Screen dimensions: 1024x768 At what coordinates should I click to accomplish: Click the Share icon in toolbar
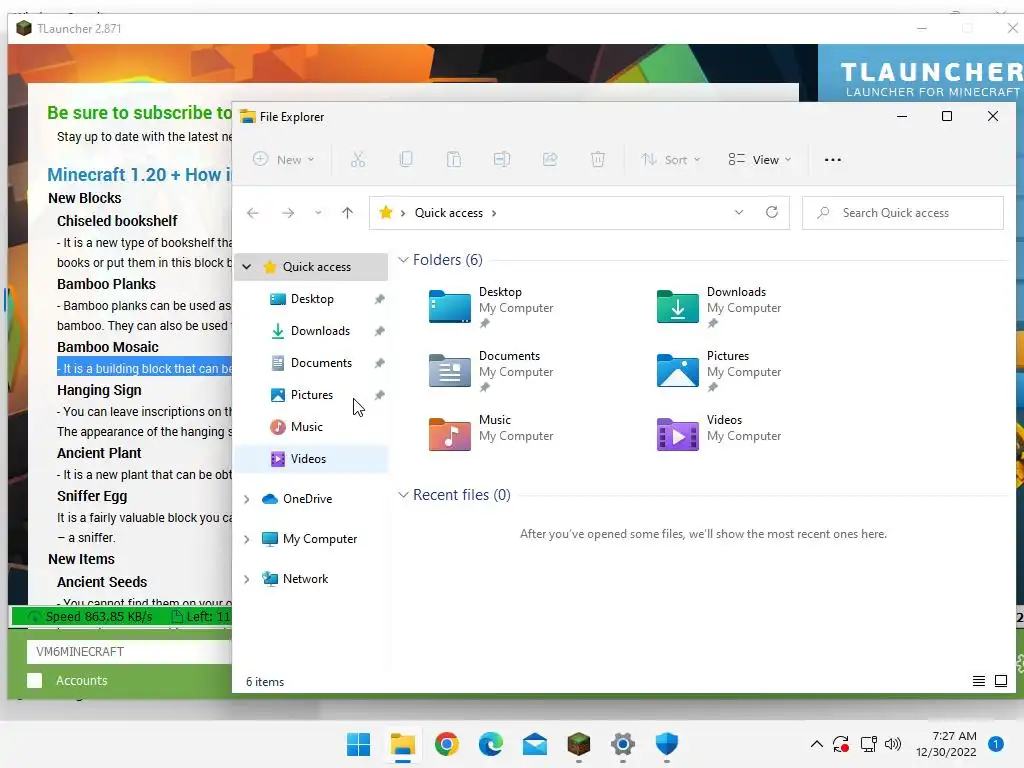tap(550, 159)
